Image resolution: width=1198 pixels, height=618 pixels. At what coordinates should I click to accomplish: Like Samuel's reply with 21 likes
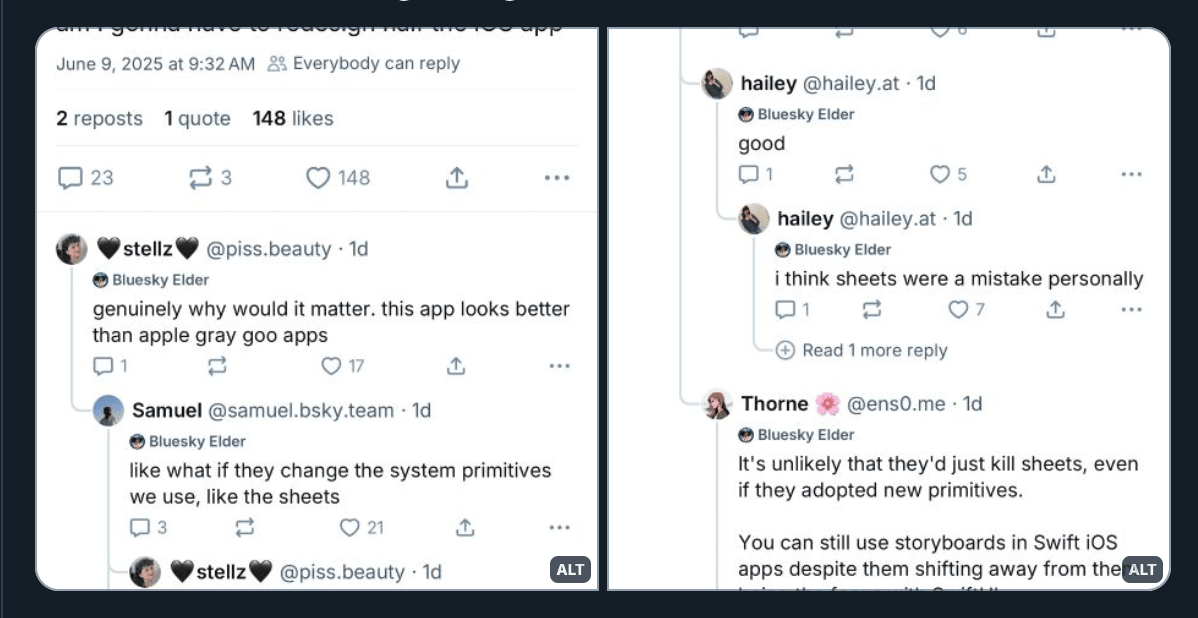point(349,527)
